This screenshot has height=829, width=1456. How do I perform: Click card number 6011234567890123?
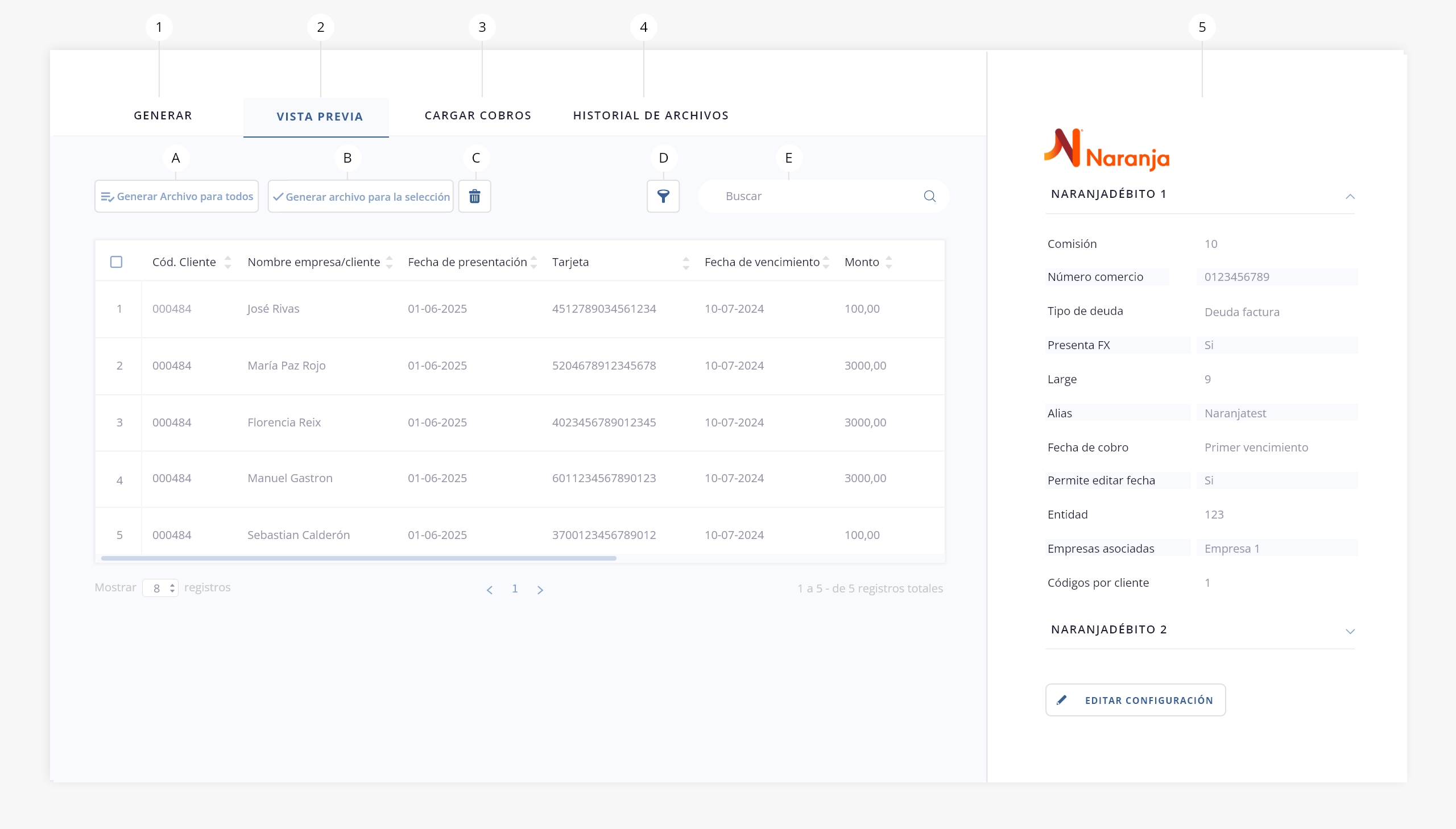[603, 478]
